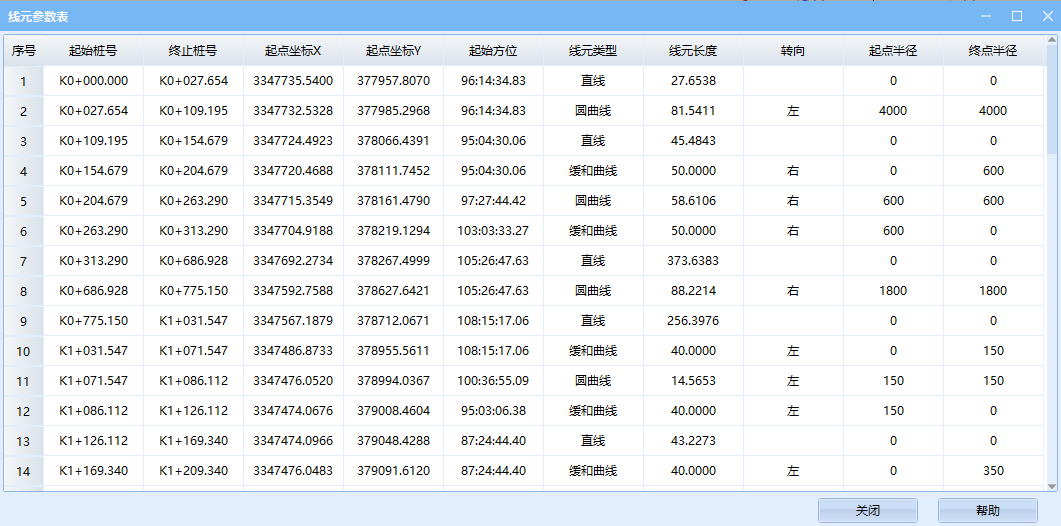Click the 关闭 button
1061x526 pixels.
[867, 510]
